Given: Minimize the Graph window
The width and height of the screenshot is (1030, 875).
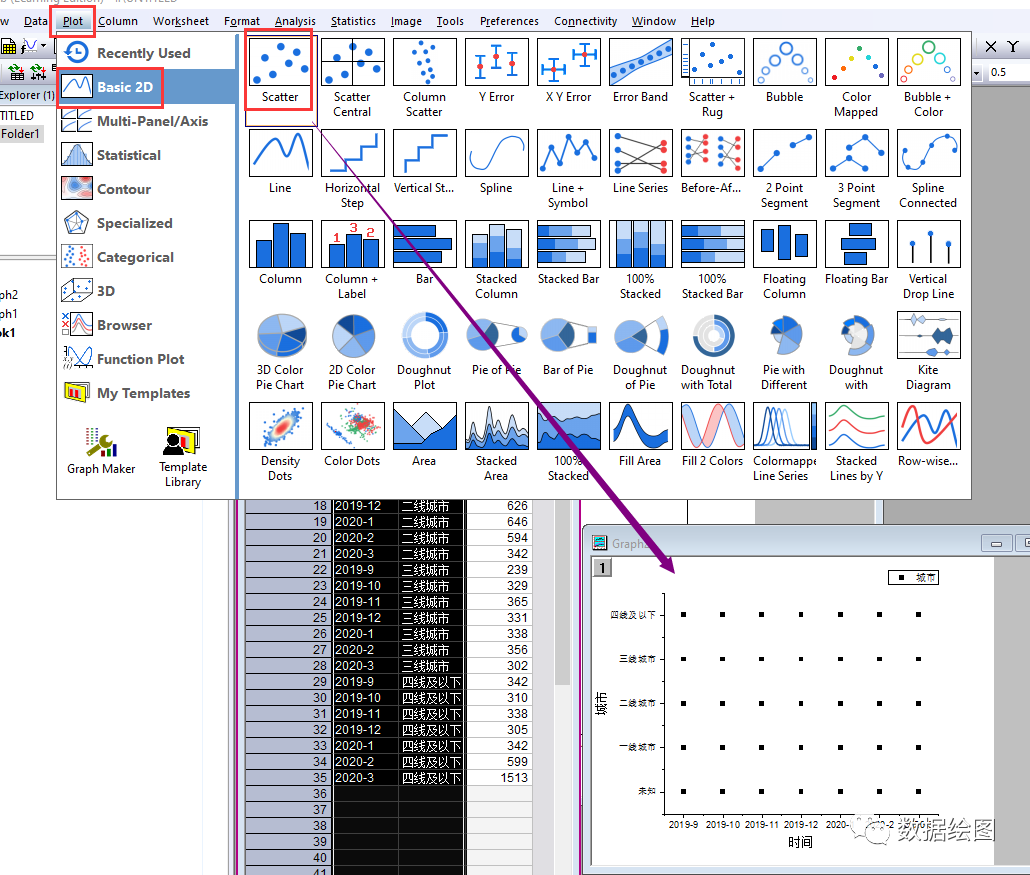Looking at the screenshot, I should tap(996, 544).
